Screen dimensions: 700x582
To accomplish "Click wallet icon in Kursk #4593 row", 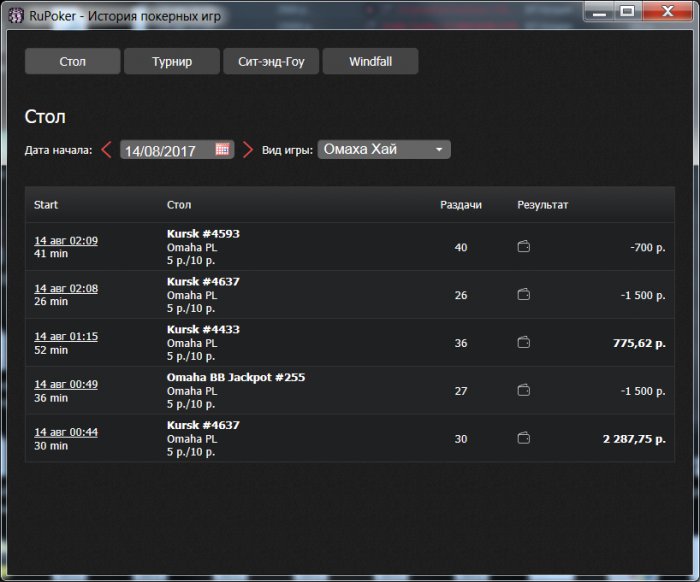I will point(524,246).
